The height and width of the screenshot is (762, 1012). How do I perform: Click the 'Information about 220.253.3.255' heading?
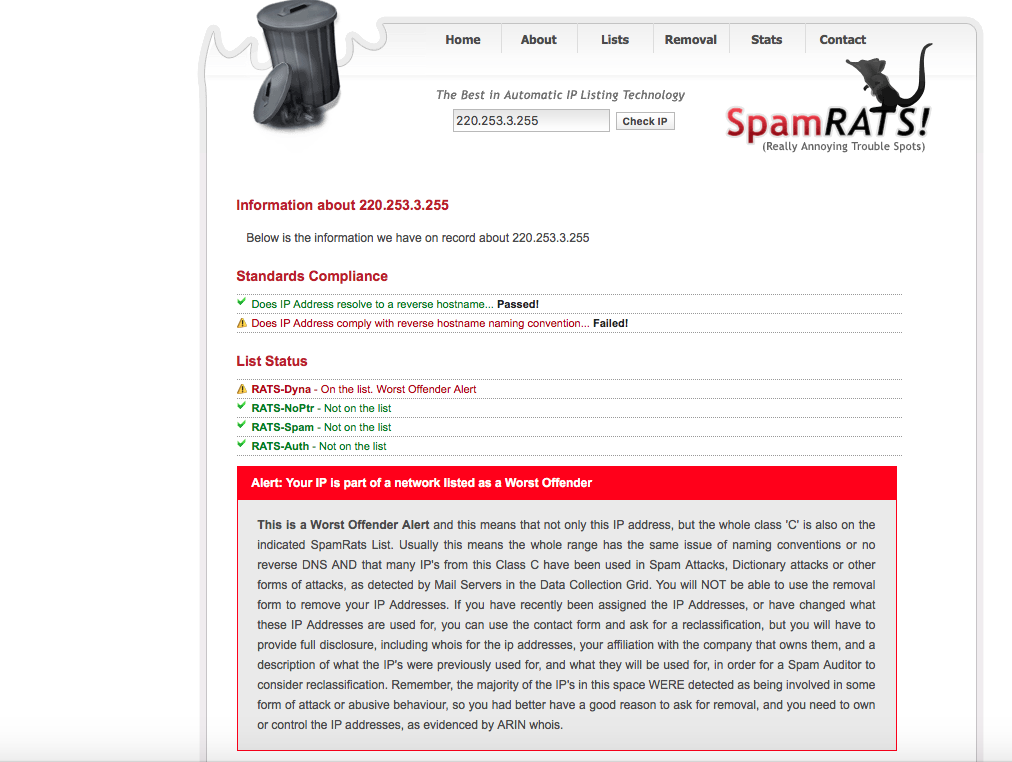342,205
